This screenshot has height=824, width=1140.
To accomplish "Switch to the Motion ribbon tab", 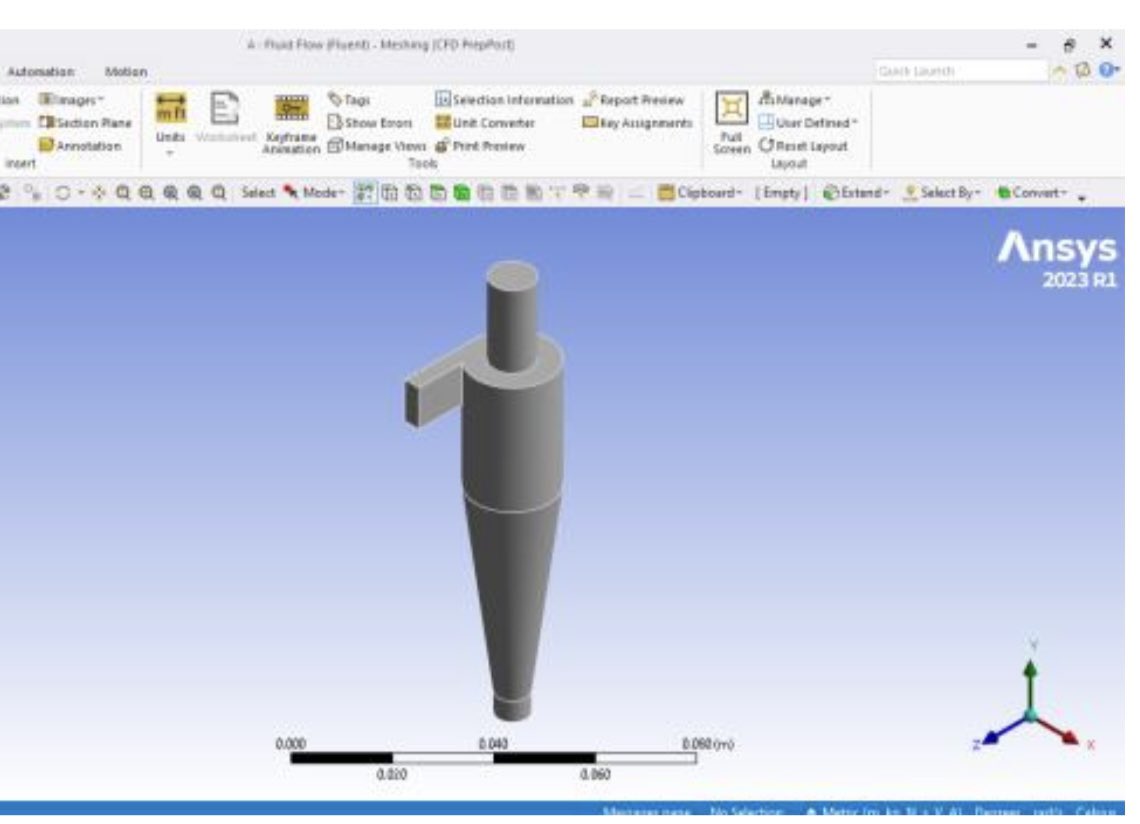I will point(126,71).
